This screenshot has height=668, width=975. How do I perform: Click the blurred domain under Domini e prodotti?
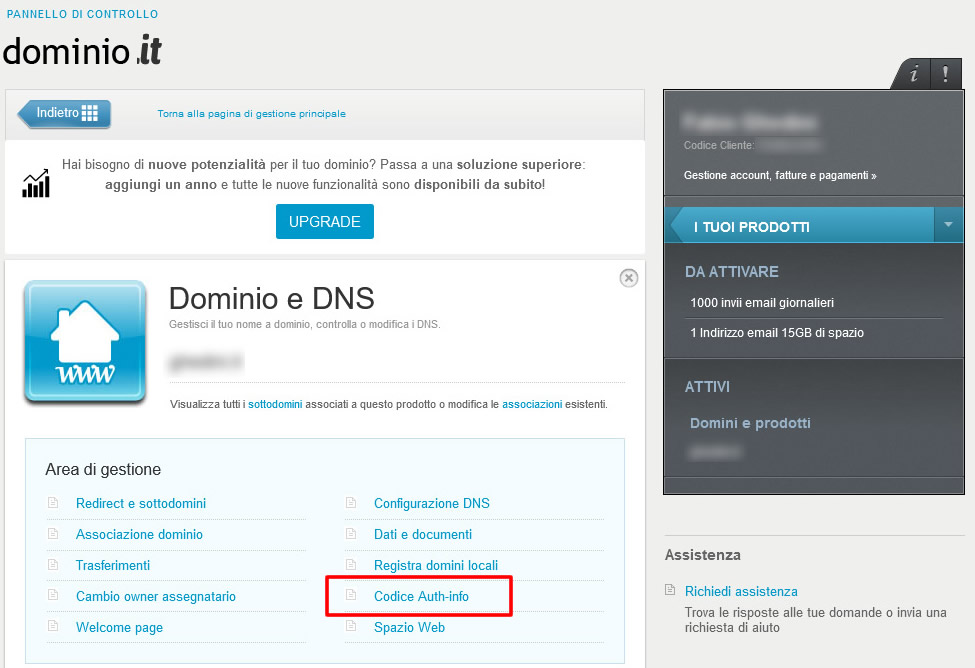click(x=715, y=452)
